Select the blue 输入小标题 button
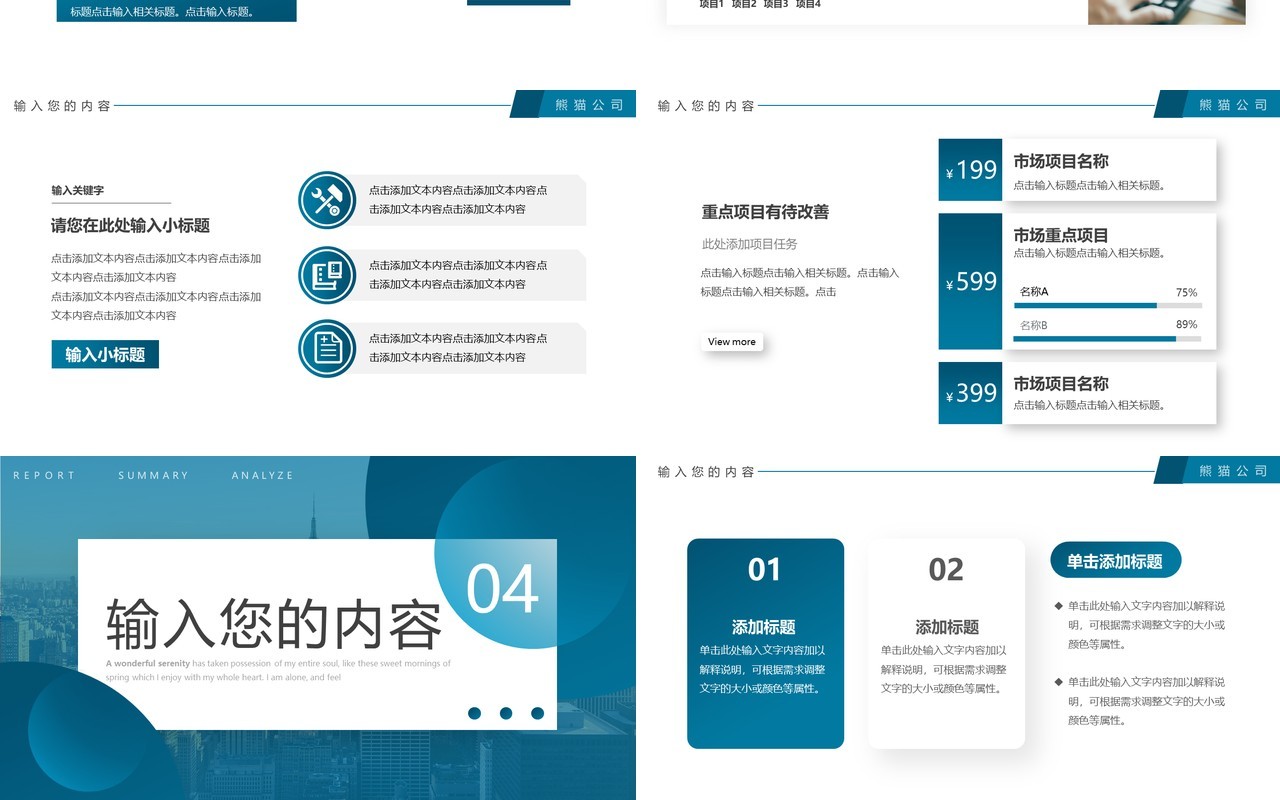The width and height of the screenshot is (1280, 800). pyautogui.click(x=105, y=354)
